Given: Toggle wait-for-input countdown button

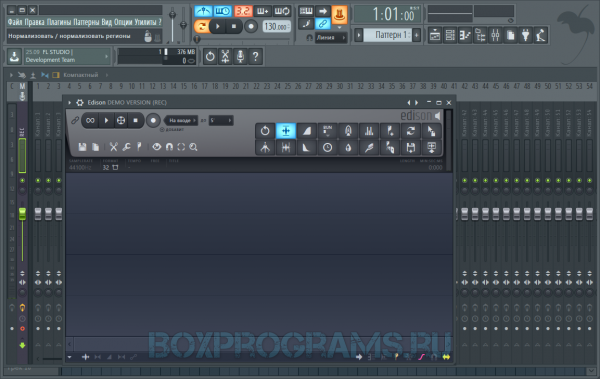Looking at the screenshot, I should click(222, 11).
